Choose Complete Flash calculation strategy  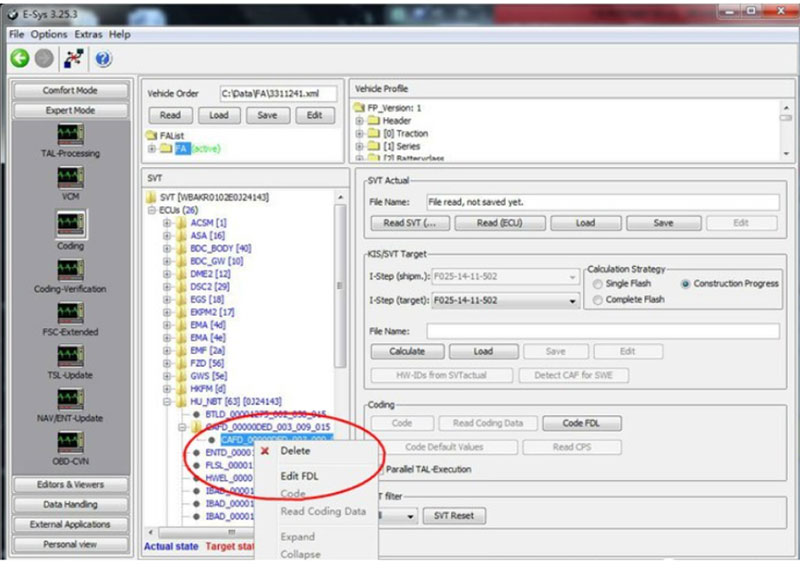click(x=598, y=299)
